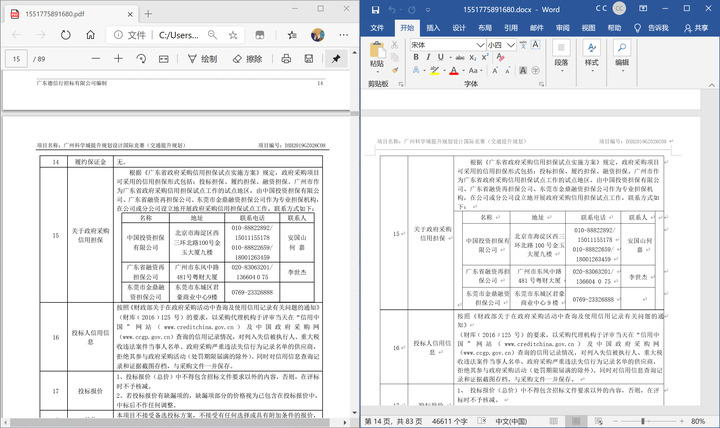Collapse the Word ribbon
The image size is (720, 428).
(x=711, y=85)
